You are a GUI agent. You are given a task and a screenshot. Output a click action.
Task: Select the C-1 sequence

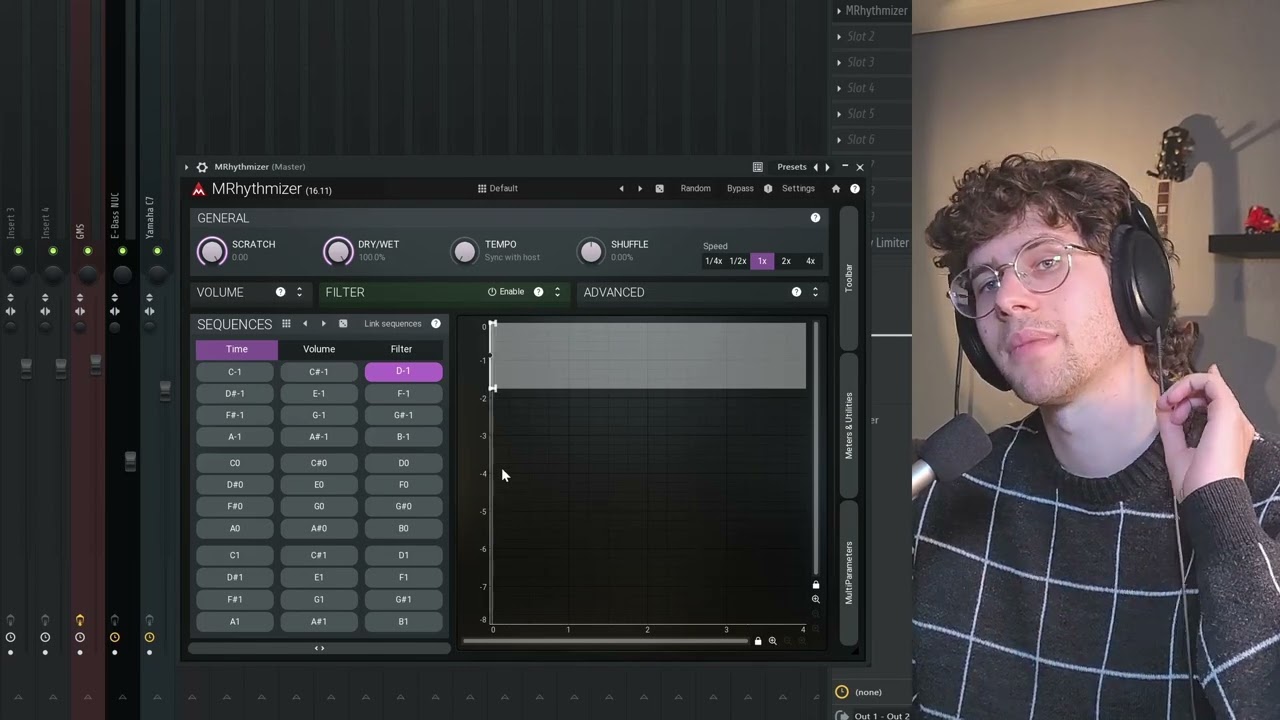[x=234, y=372]
